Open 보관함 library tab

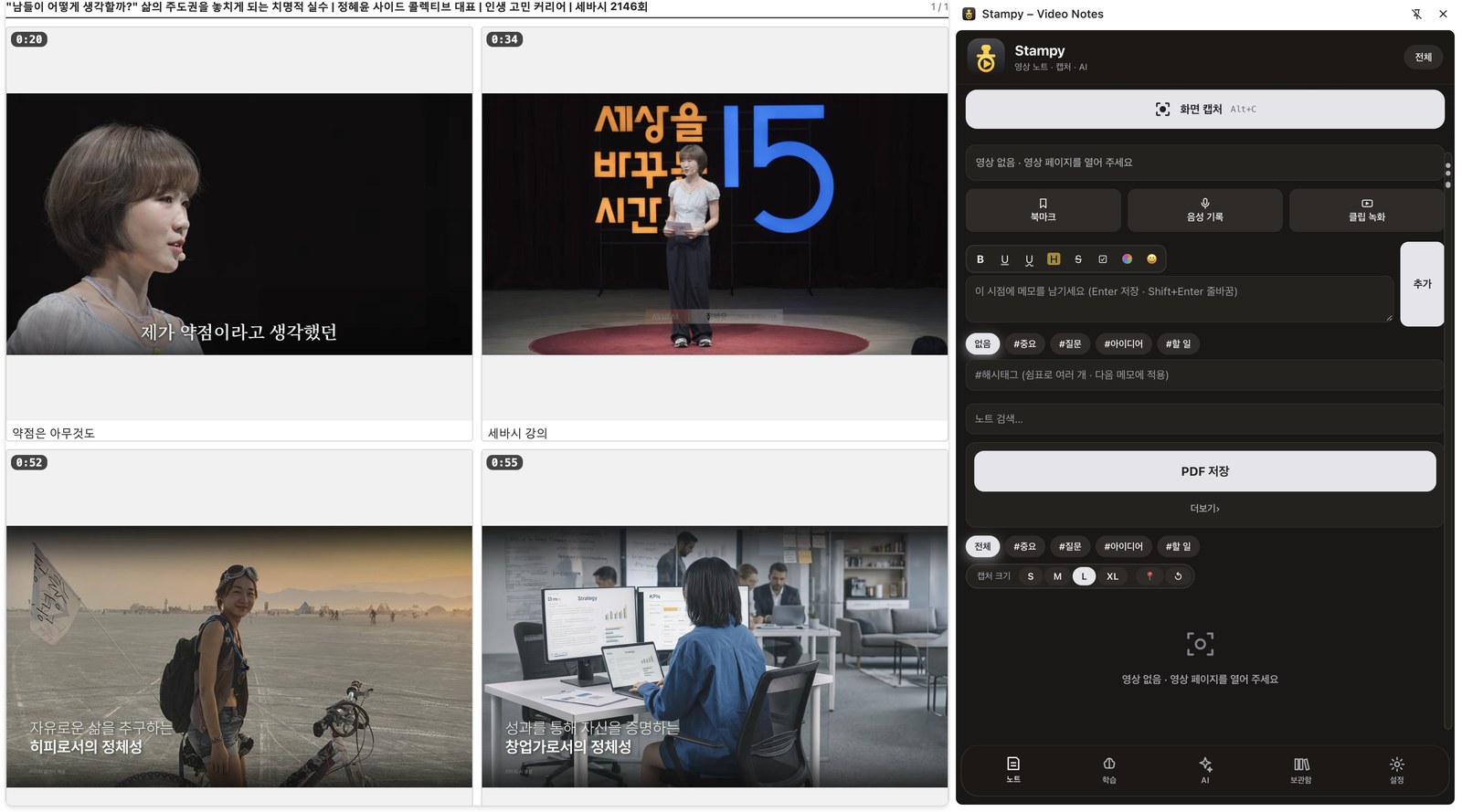[x=1301, y=771]
